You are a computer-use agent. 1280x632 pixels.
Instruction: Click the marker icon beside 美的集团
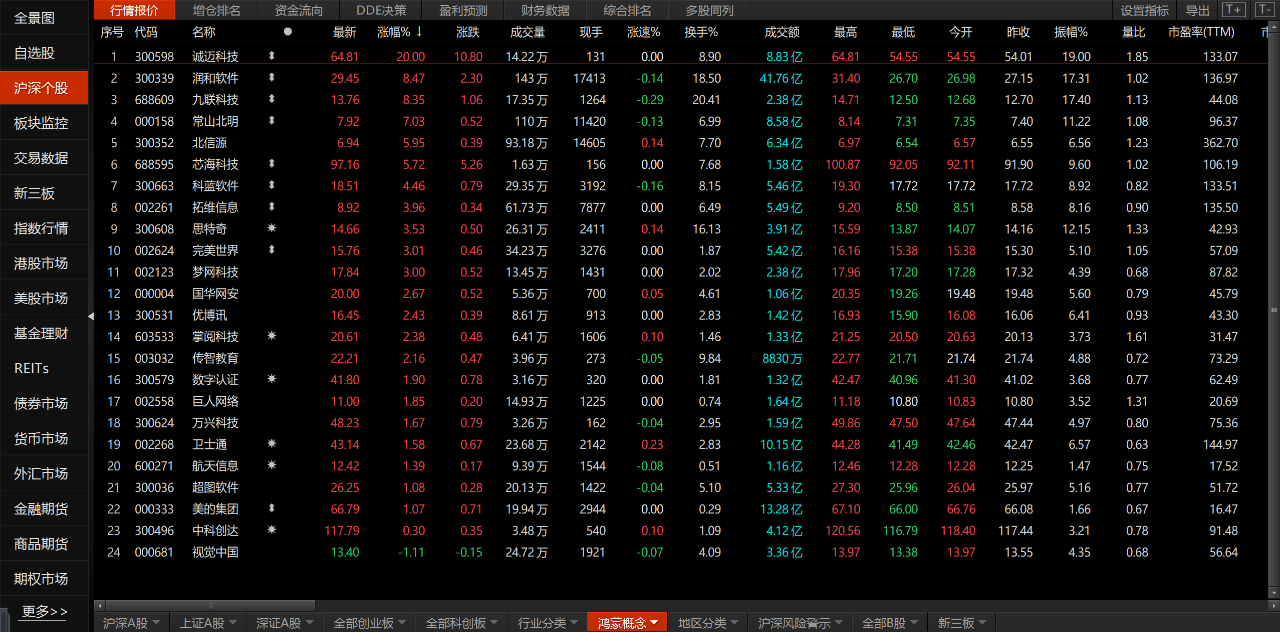coord(271,509)
